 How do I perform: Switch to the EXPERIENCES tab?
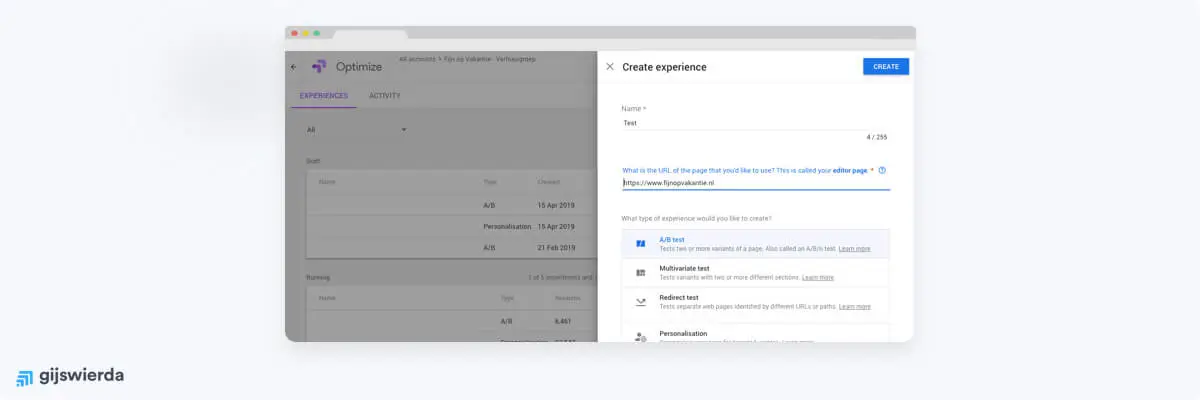324,96
